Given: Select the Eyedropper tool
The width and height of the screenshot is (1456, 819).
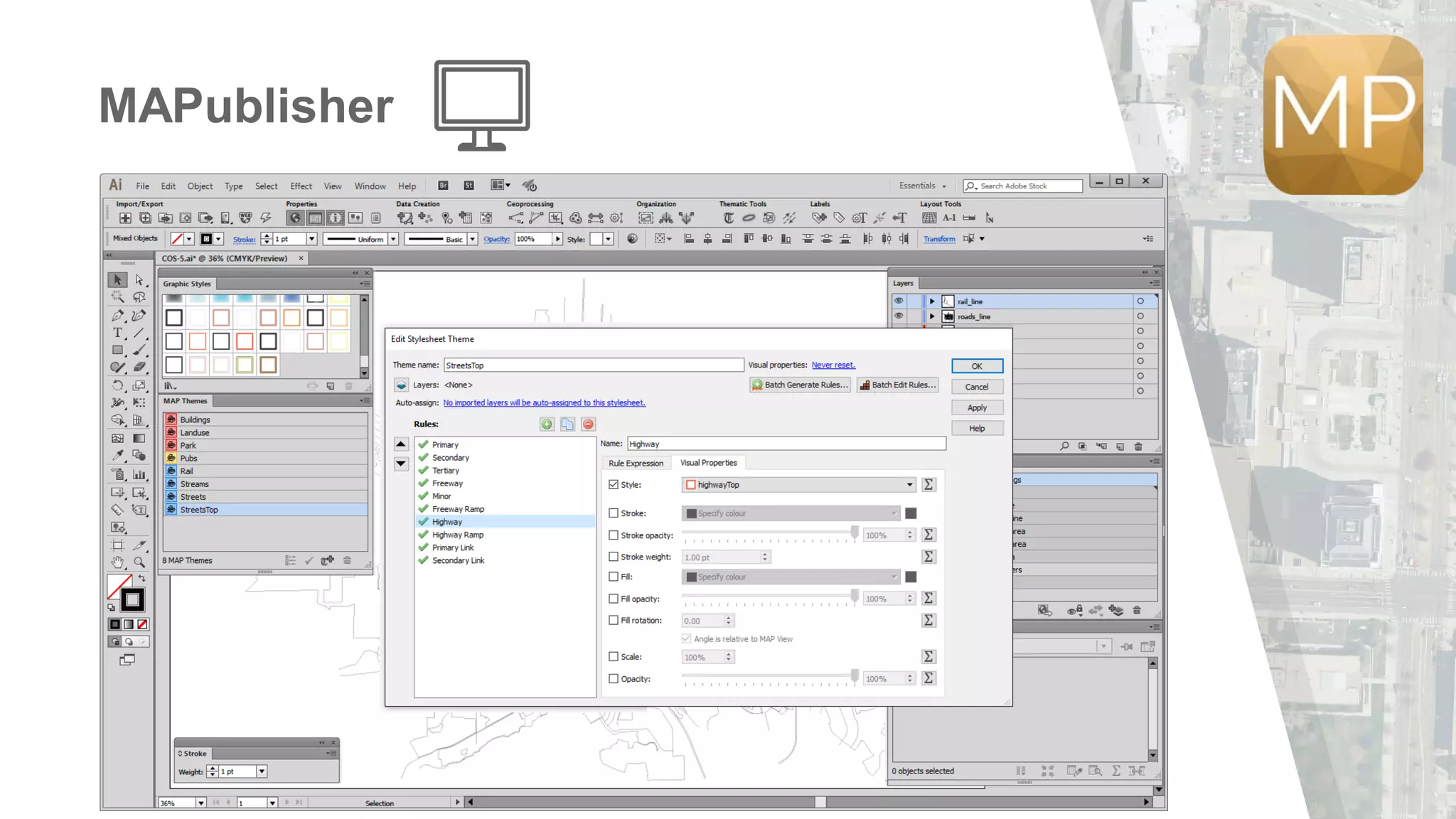Looking at the screenshot, I should point(118,456).
